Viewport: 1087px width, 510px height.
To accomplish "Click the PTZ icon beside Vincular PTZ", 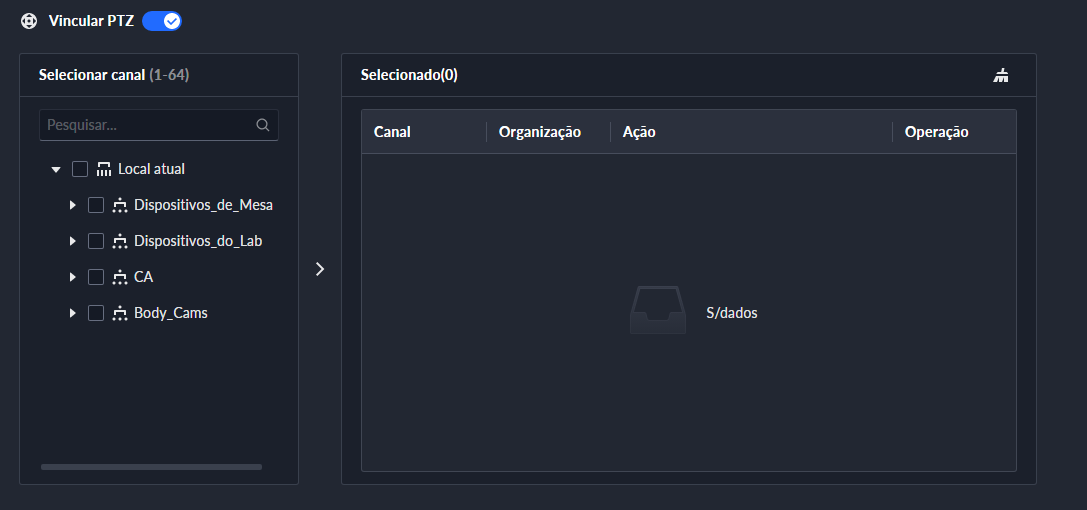I will [29, 21].
